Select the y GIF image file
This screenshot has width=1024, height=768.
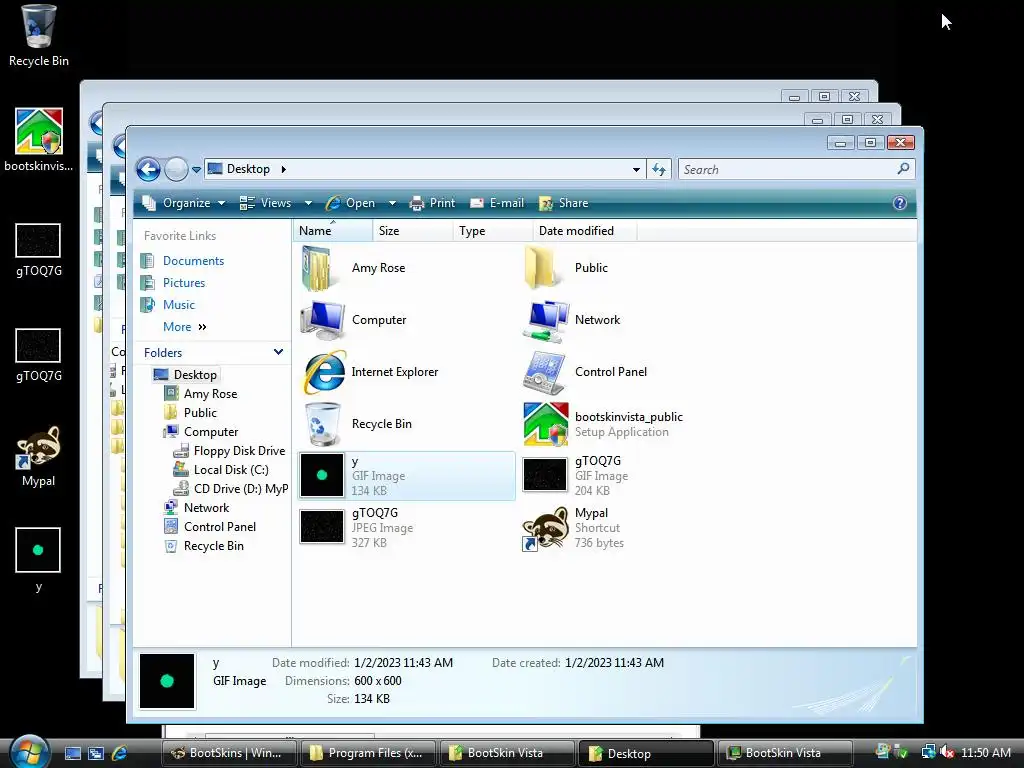pyautogui.click(x=406, y=475)
